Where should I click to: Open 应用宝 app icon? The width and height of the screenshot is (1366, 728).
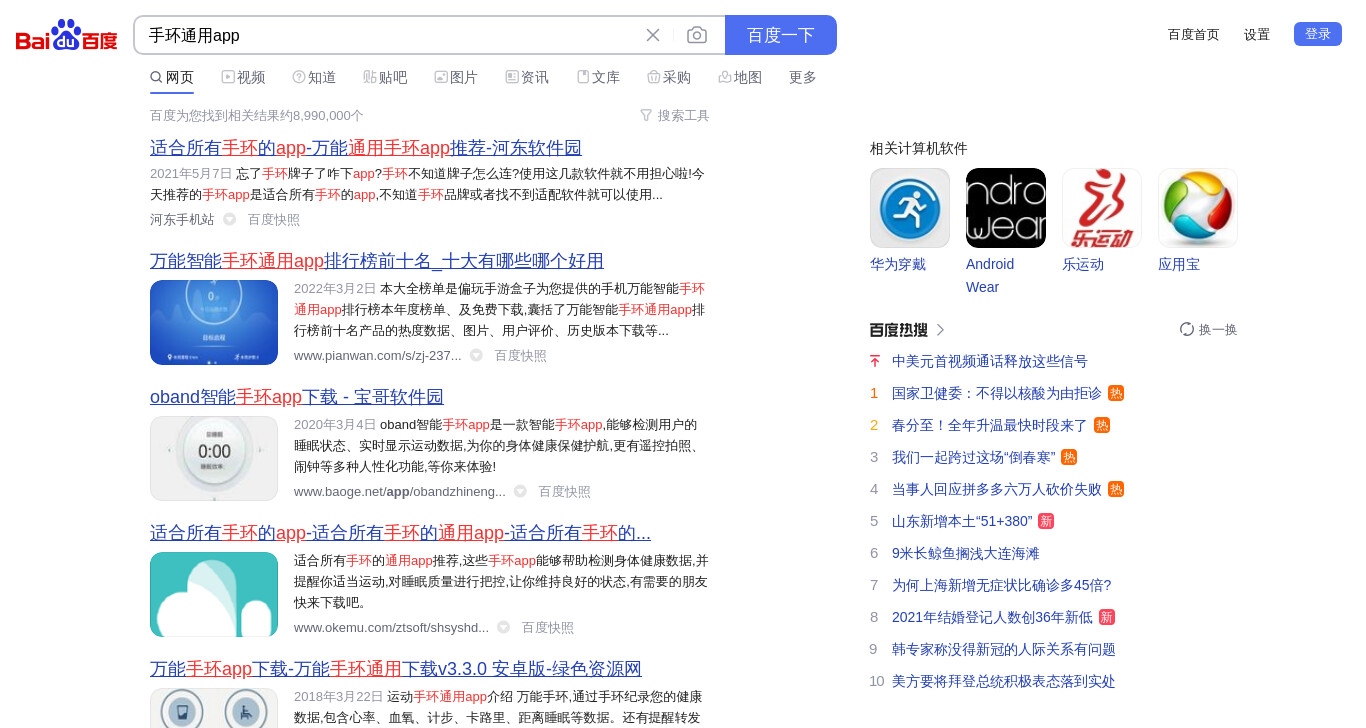pos(1198,208)
